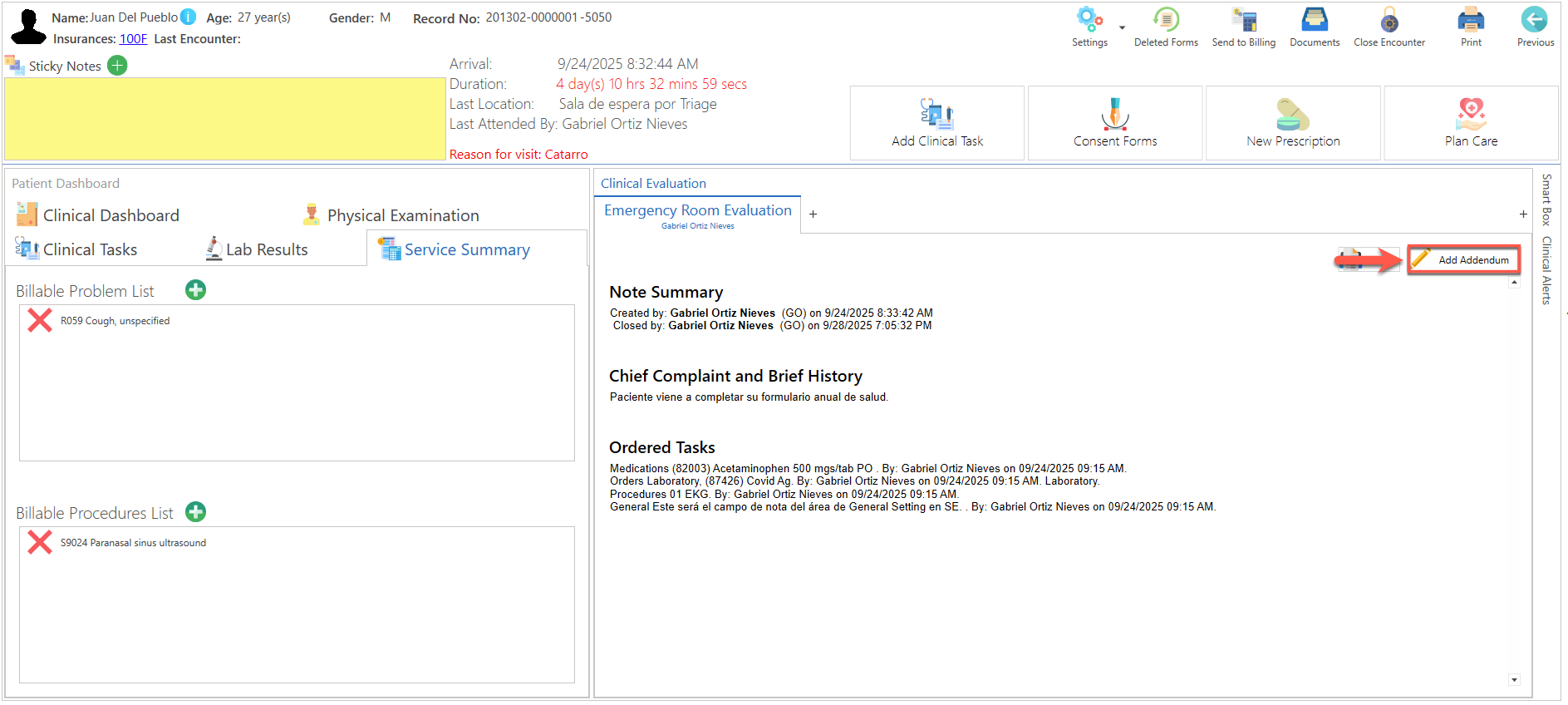Open Plan Care
The image size is (1568, 705).
tap(1471, 123)
